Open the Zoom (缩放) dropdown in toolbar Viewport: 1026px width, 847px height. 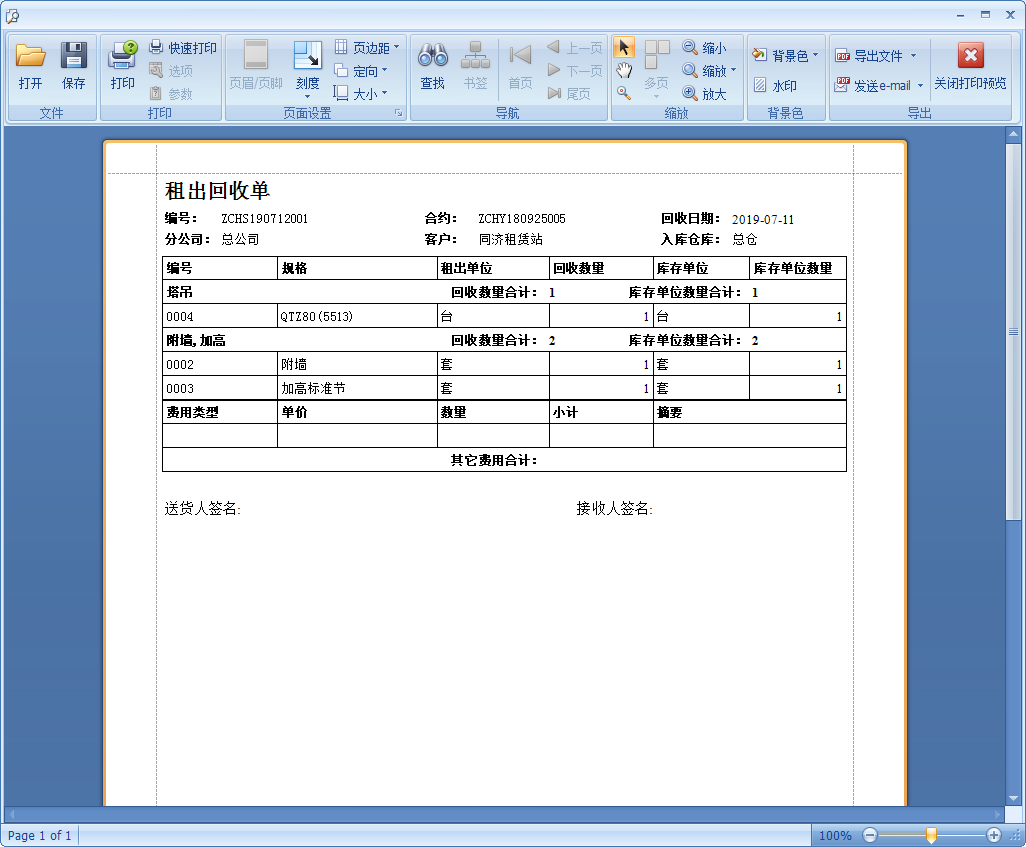coord(709,71)
